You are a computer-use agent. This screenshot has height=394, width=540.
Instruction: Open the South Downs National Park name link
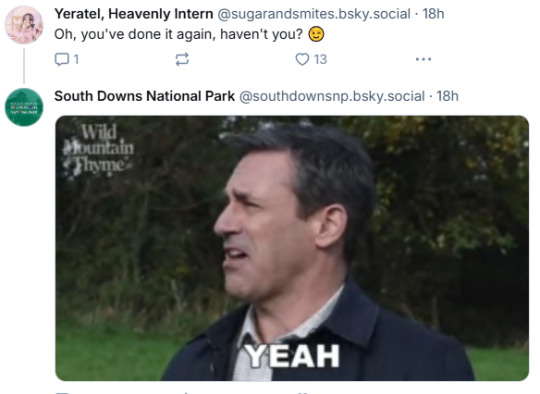[x=144, y=96]
